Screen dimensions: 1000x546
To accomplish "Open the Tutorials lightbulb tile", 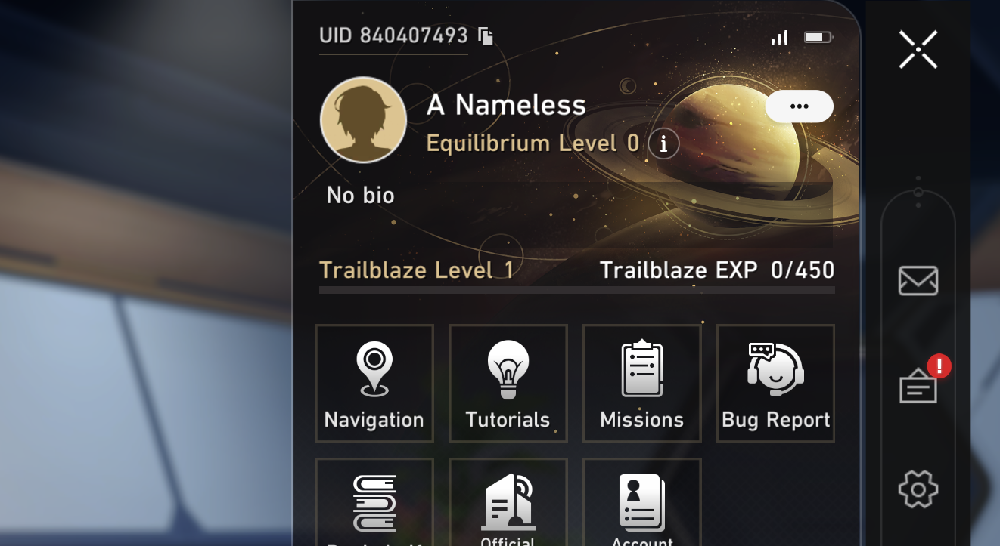I will pos(508,383).
